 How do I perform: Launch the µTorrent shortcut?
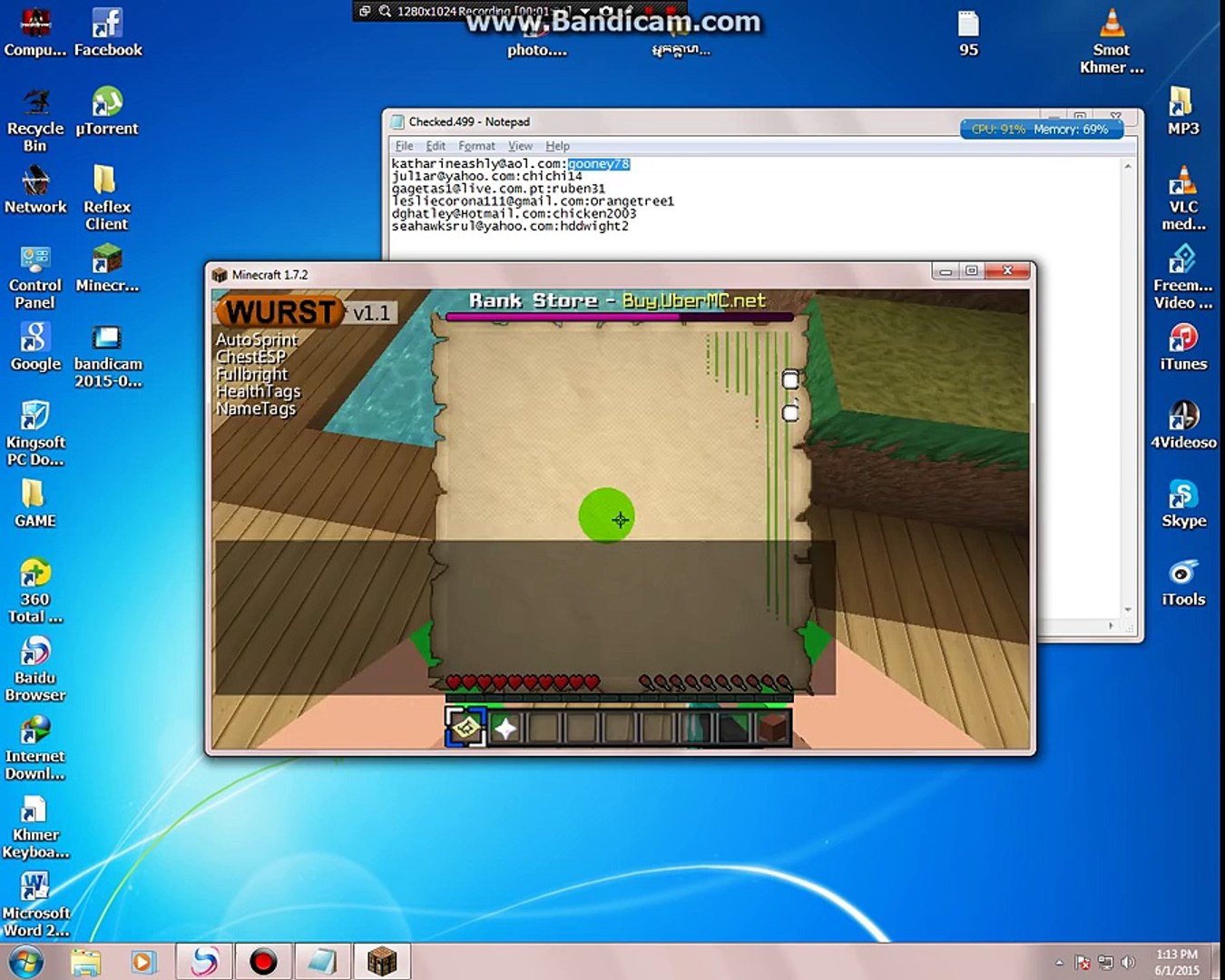107,112
